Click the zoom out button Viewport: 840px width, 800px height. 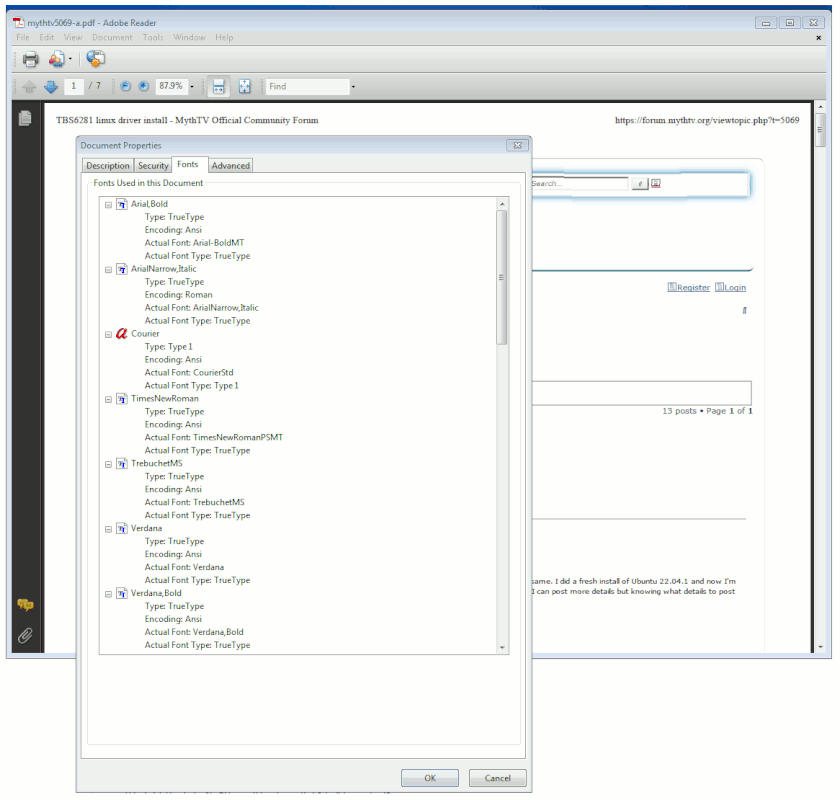coord(126,86)
